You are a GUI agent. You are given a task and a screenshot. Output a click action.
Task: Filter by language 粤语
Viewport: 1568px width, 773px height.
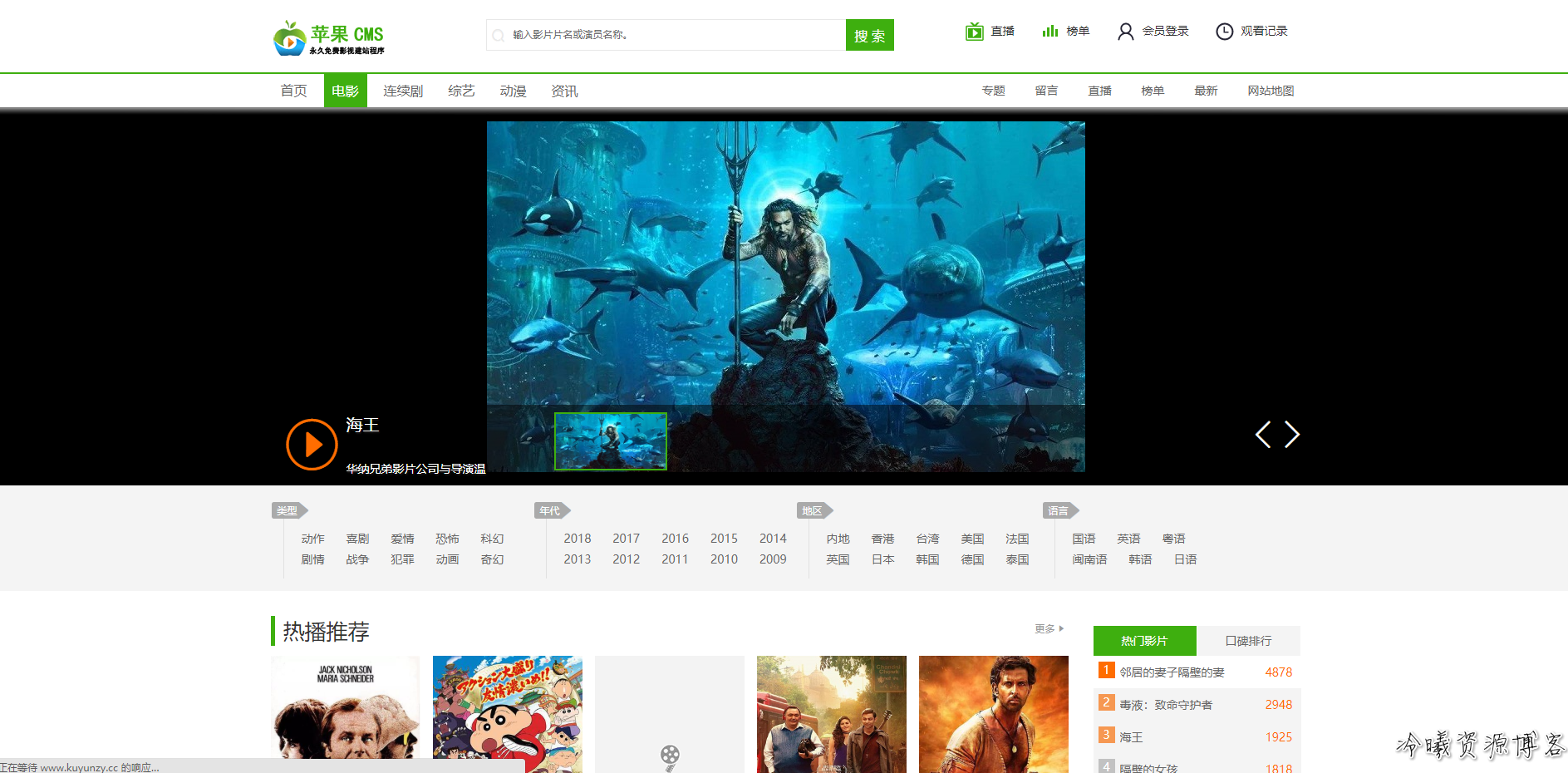(1173, 539)
